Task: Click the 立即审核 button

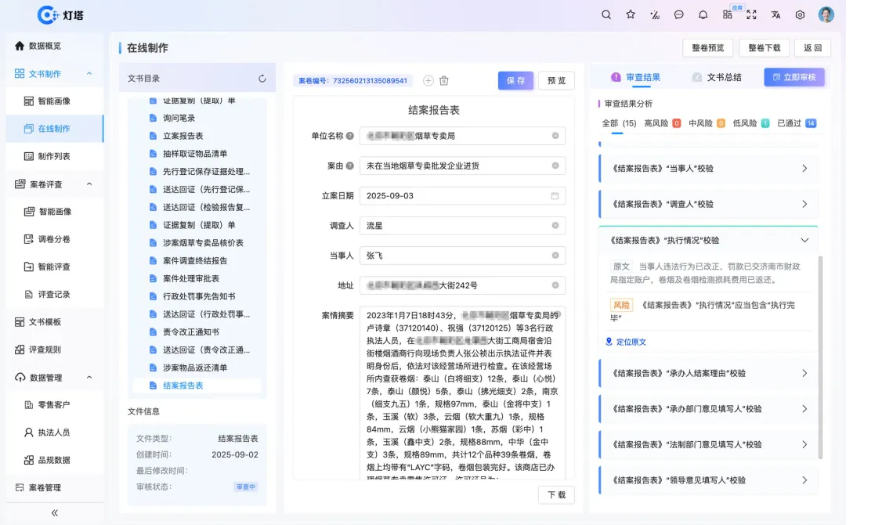Action: click(x=794, y=77)
